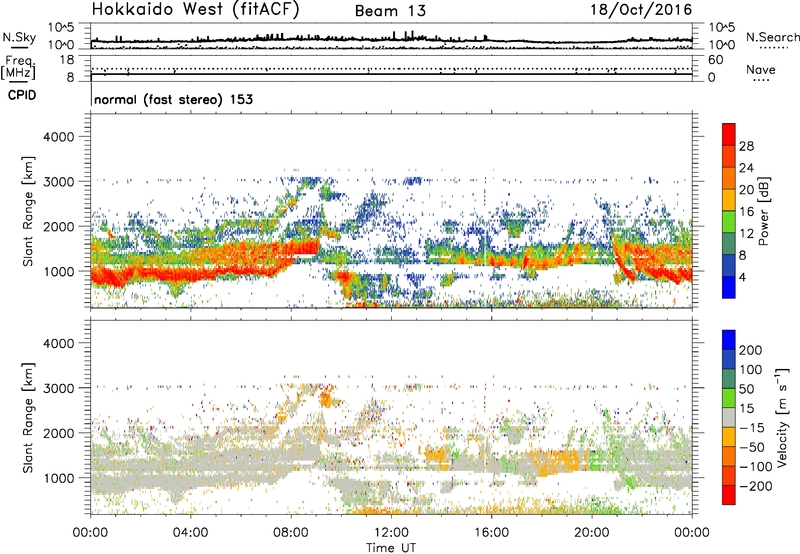Click the gray segment of Velocity colorbar
Image resolution: width=800 pixels, height=554 pixels.
(729, 418)
